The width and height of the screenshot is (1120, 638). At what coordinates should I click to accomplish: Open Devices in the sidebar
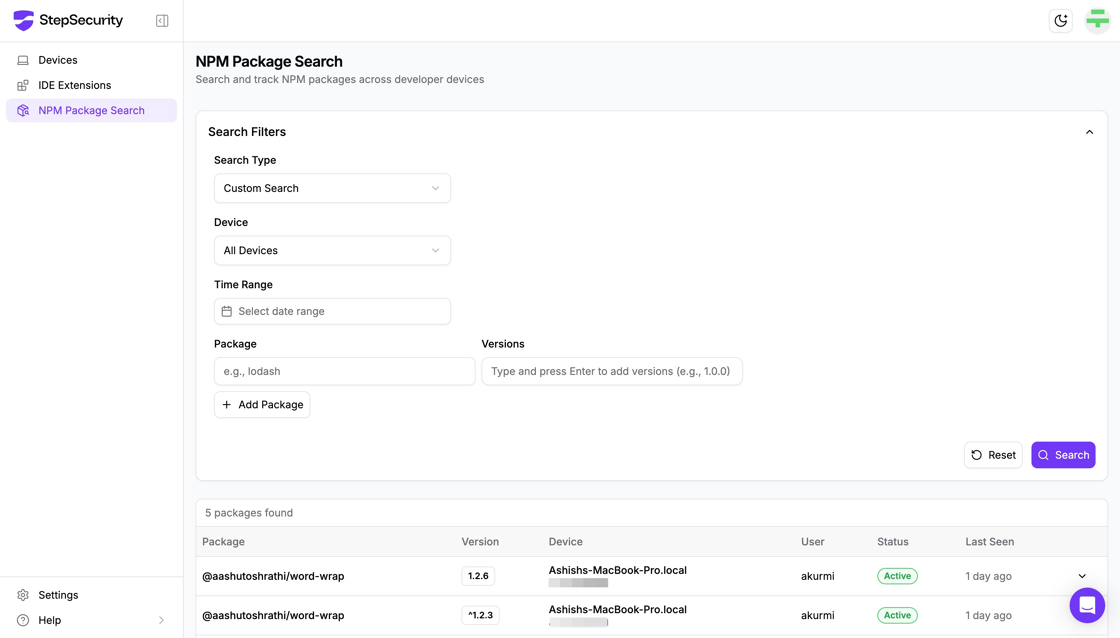[x=58, y=60]
